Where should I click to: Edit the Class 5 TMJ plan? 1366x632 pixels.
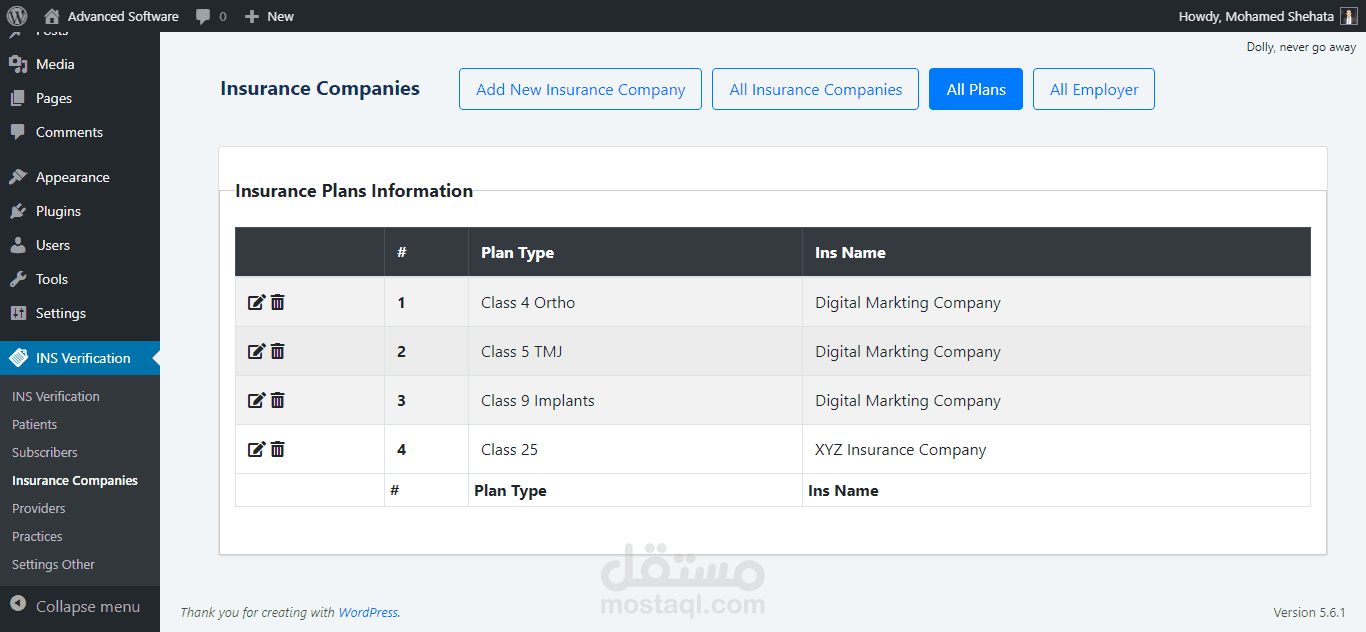tap(256, 351)
